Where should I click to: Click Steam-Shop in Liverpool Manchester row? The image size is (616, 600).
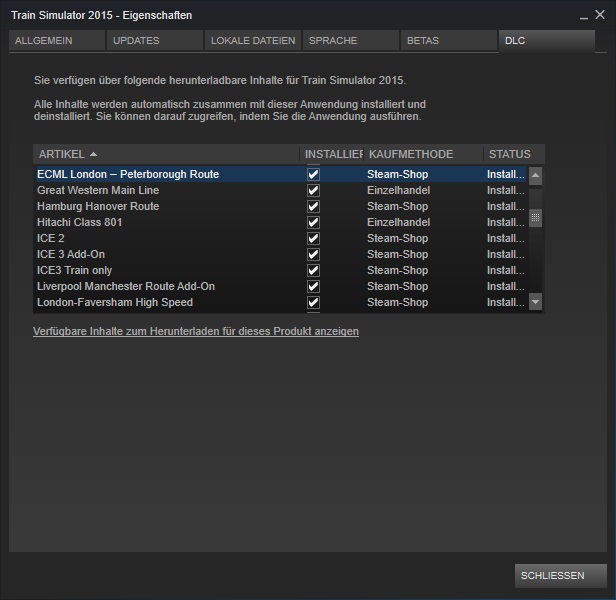[x=398, y=286]
